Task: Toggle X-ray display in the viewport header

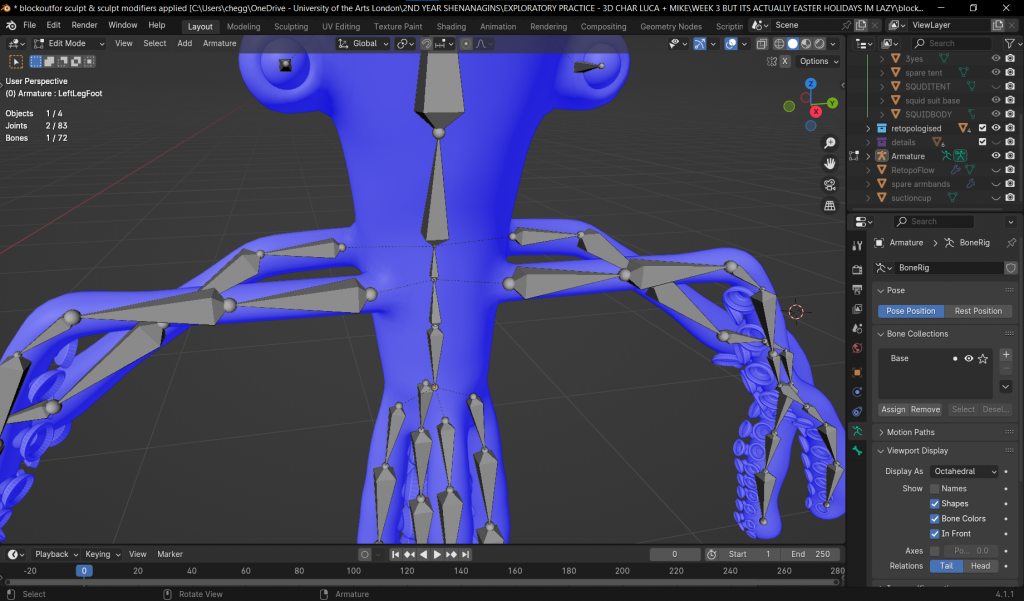Action: (761, 44)
